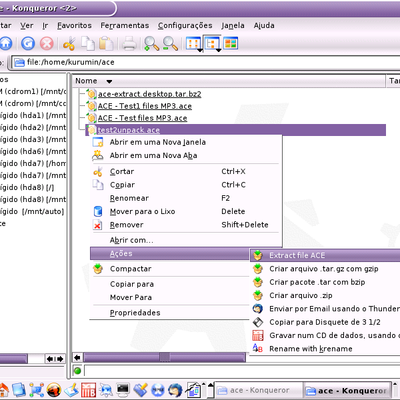Click Extract file ACE action

[325, 255]
